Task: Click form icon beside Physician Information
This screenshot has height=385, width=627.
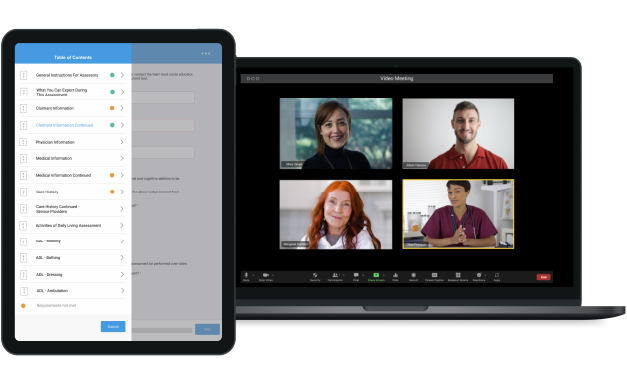Action: click(x=24, y=142)
